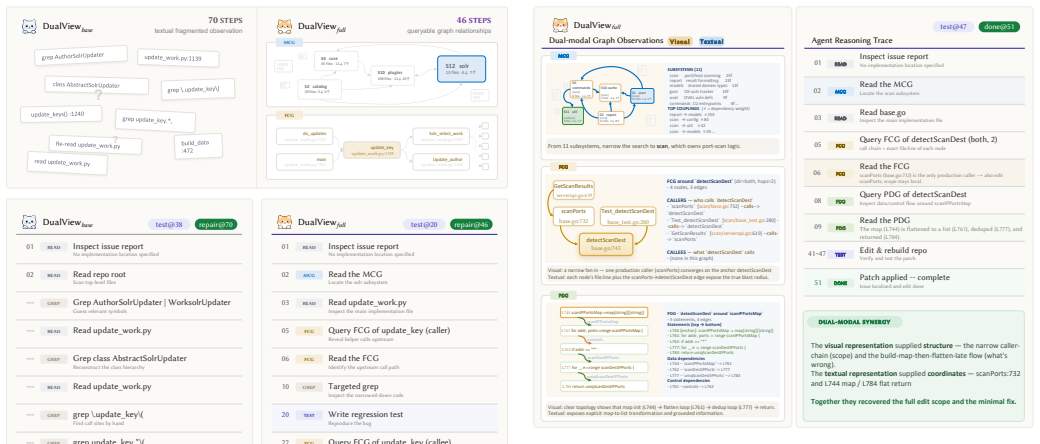The width and height of the screenshot is (1040, 444).
Task: Select the Visual modality tag
Action: pos(680,41)
